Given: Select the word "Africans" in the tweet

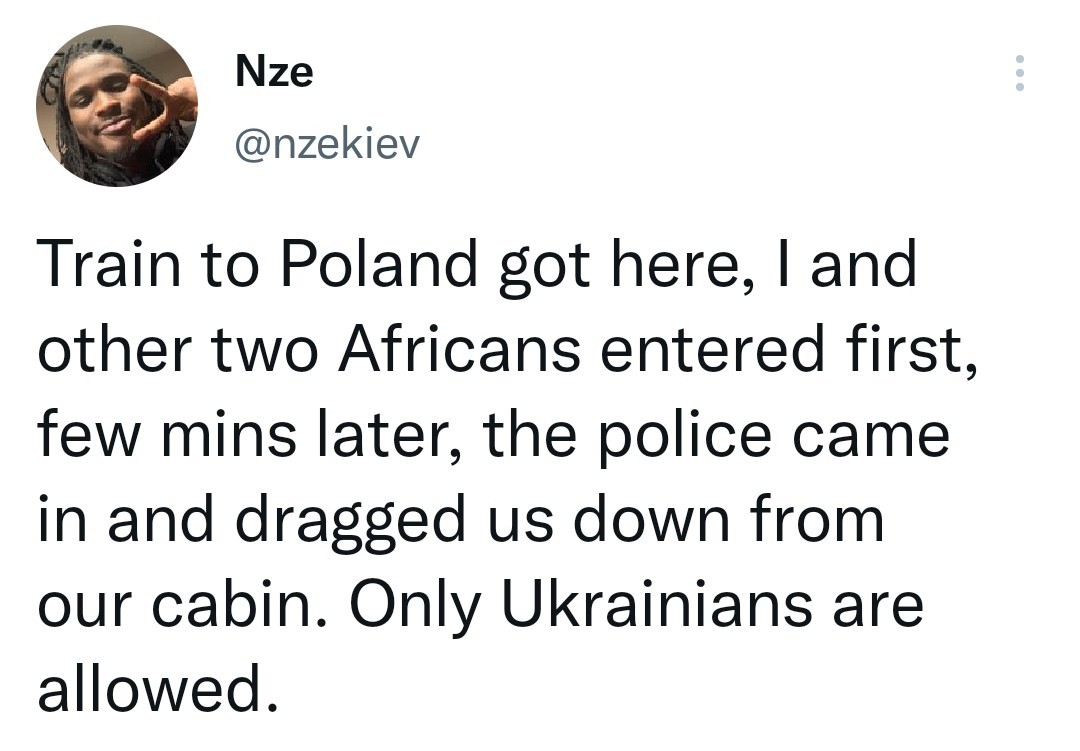Looking at the screenshot, I should coord(459,348).
